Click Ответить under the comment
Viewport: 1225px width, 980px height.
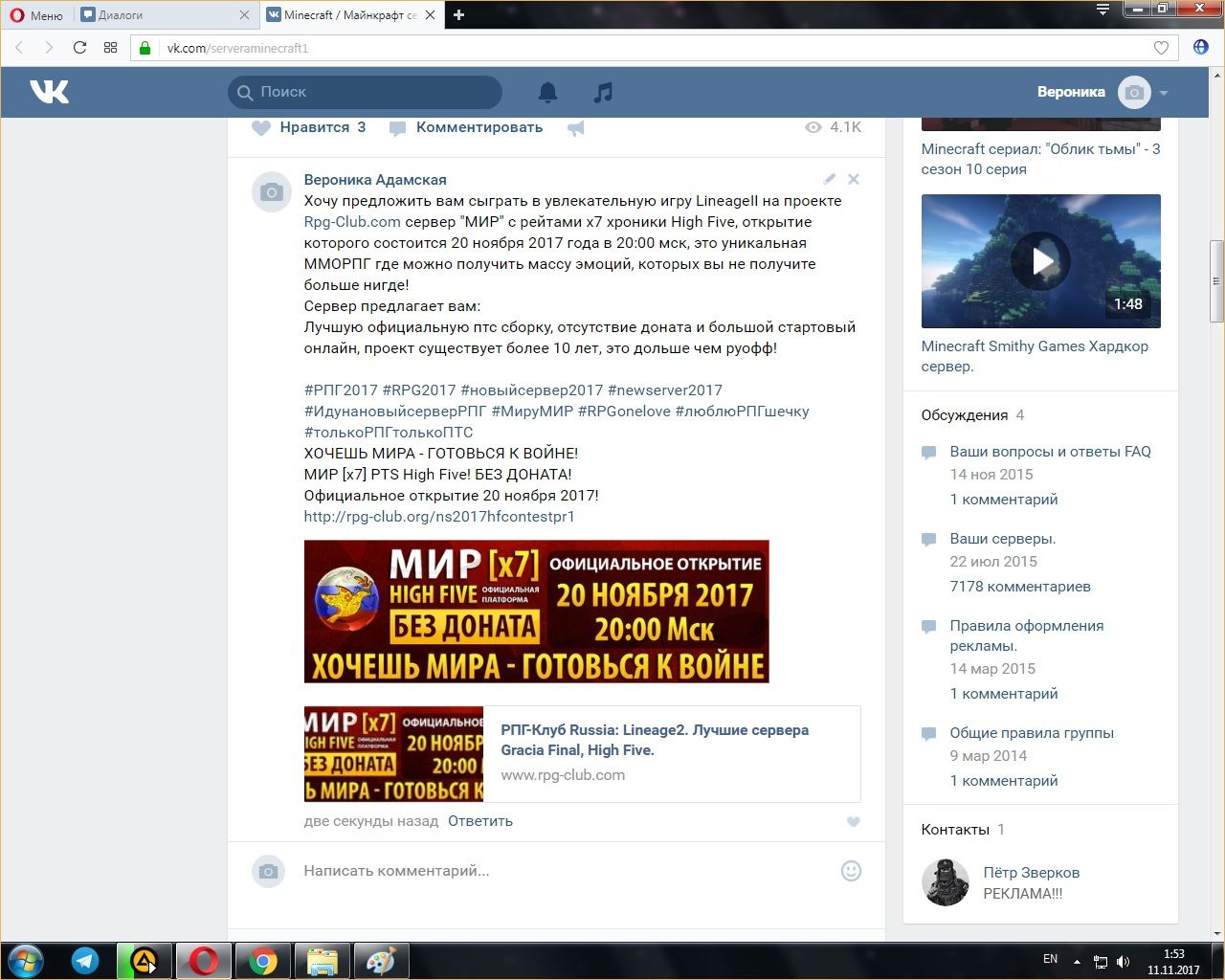(480, 821)
